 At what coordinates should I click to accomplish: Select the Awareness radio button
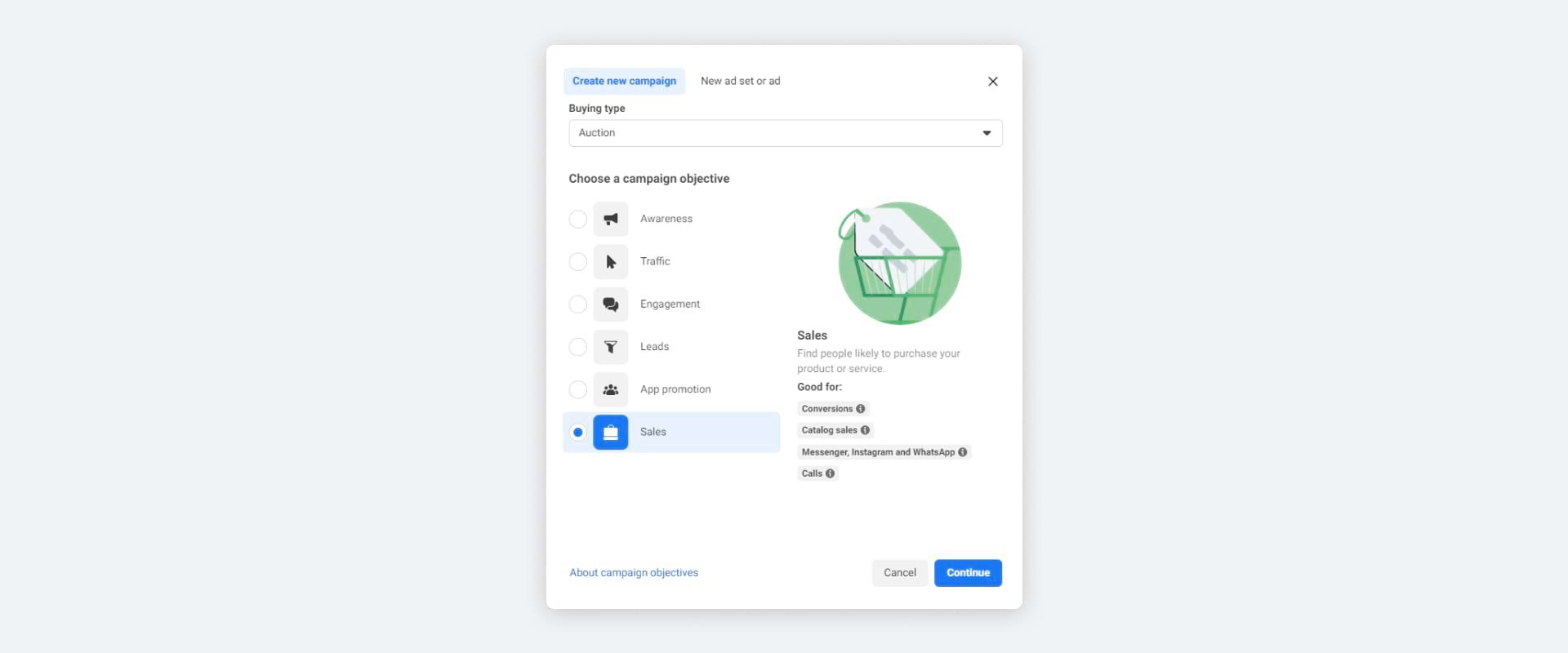pos(577,219)
